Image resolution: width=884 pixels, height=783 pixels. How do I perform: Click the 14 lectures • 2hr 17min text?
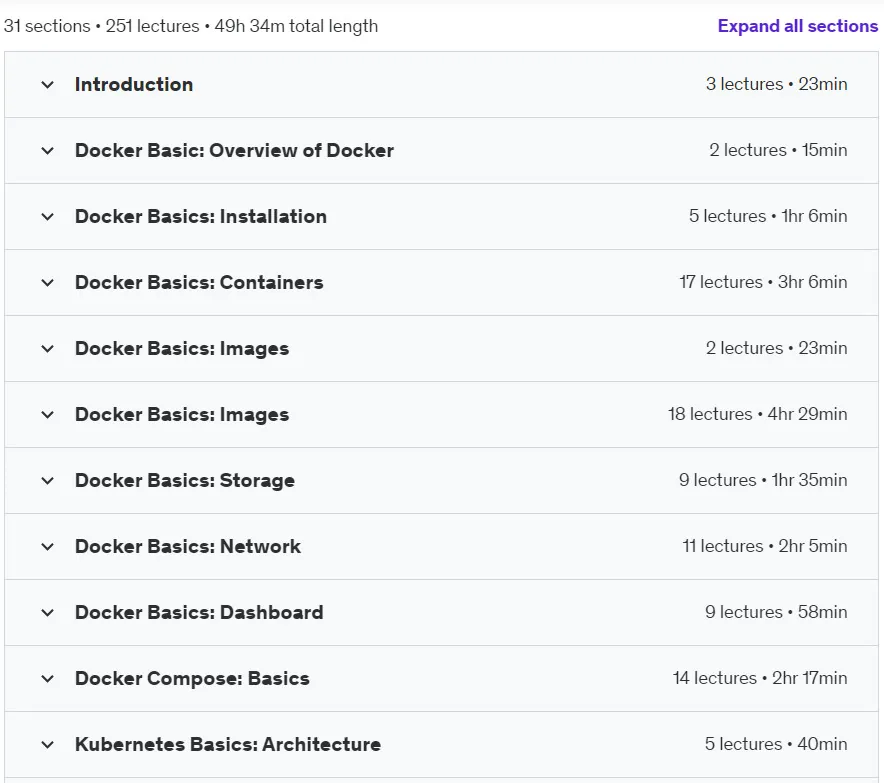(760, 678)
